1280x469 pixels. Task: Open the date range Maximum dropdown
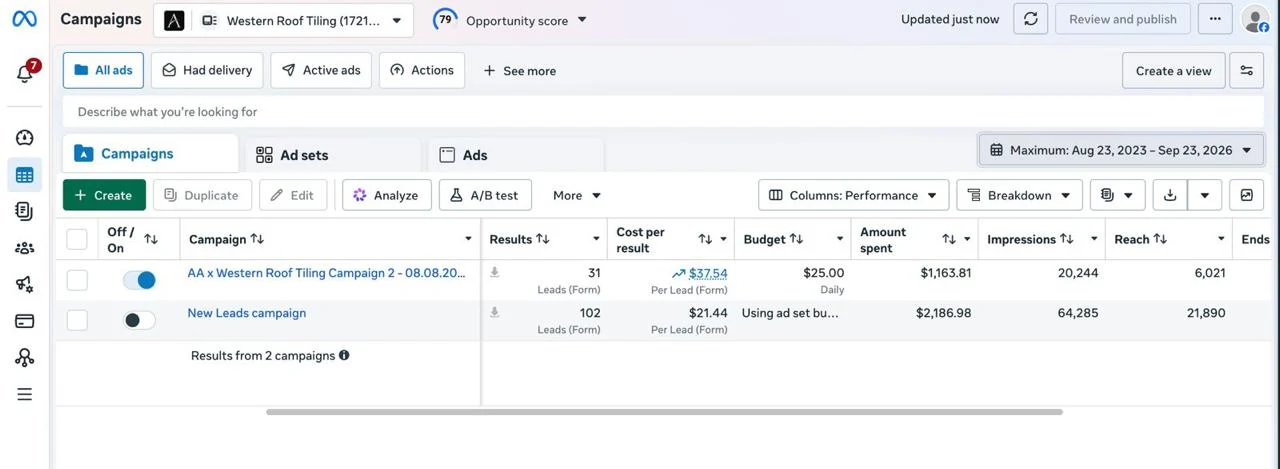1121,150
